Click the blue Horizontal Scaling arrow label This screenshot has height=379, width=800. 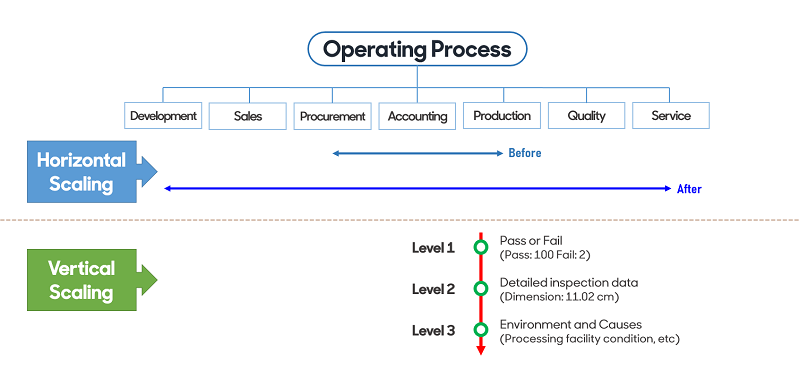pyautogui.click(x=92, y=171)
